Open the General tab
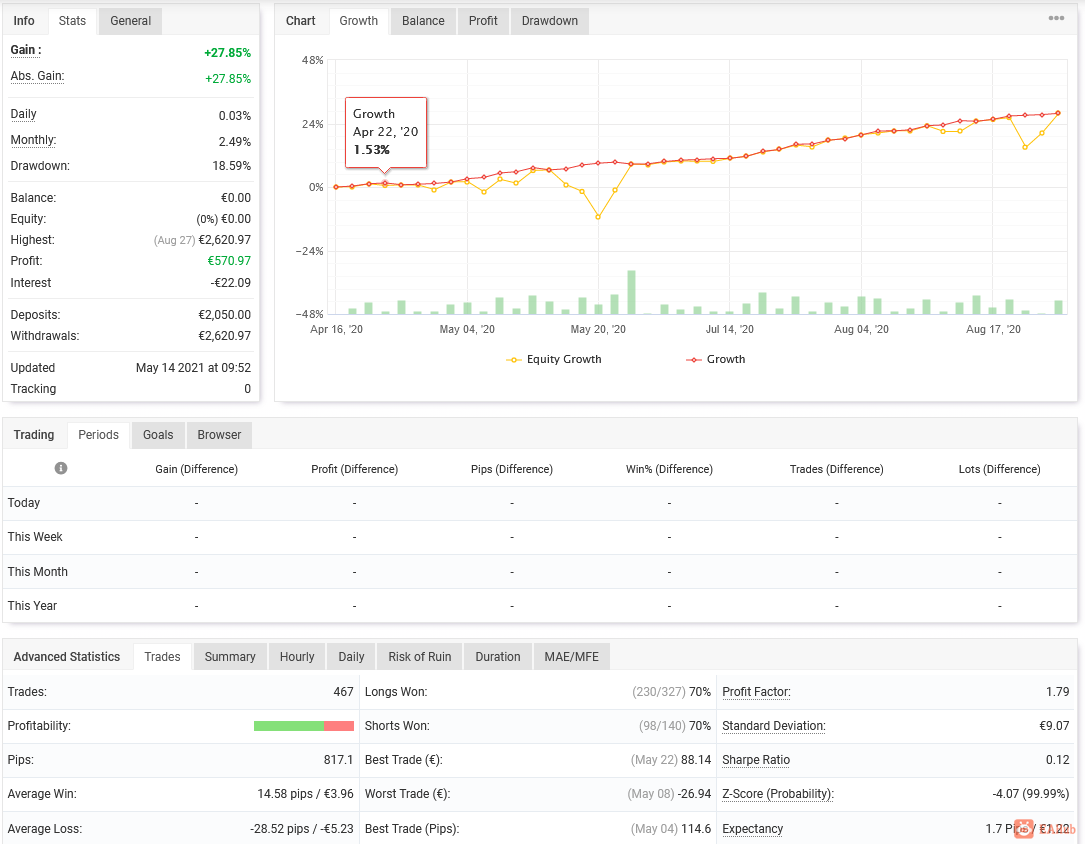Image resolution: width=1085 pixels, height=844 pixels. click(x=130, y=21)
